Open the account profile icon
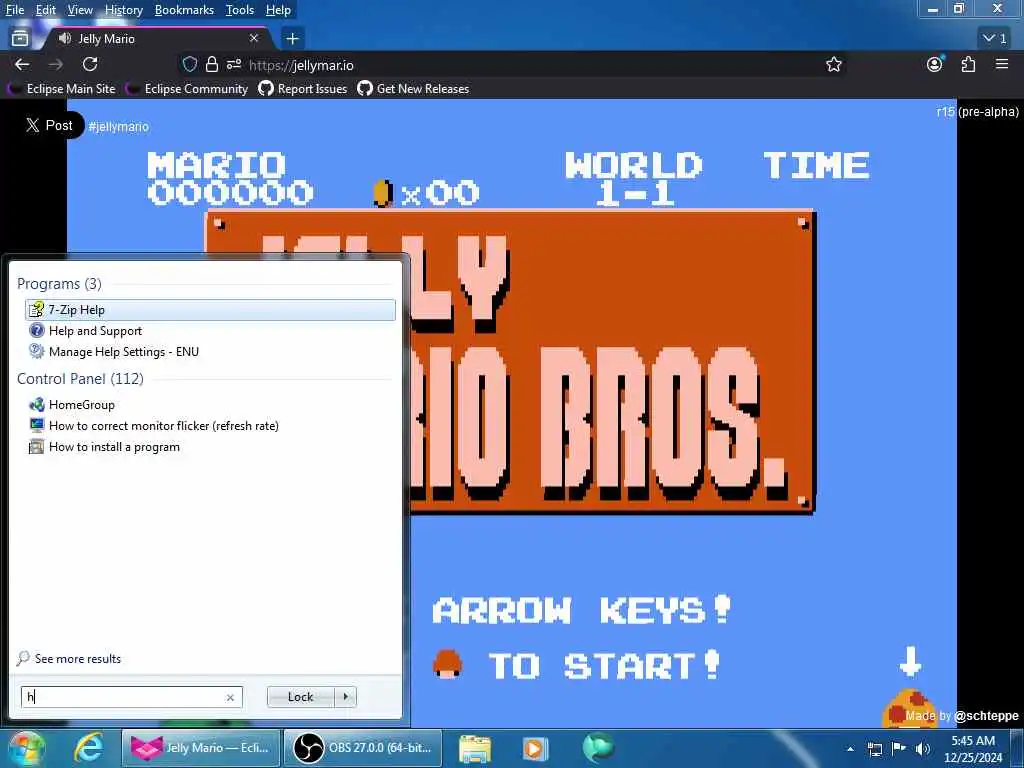The image size is (1024, 768). [x=935, y=64]
